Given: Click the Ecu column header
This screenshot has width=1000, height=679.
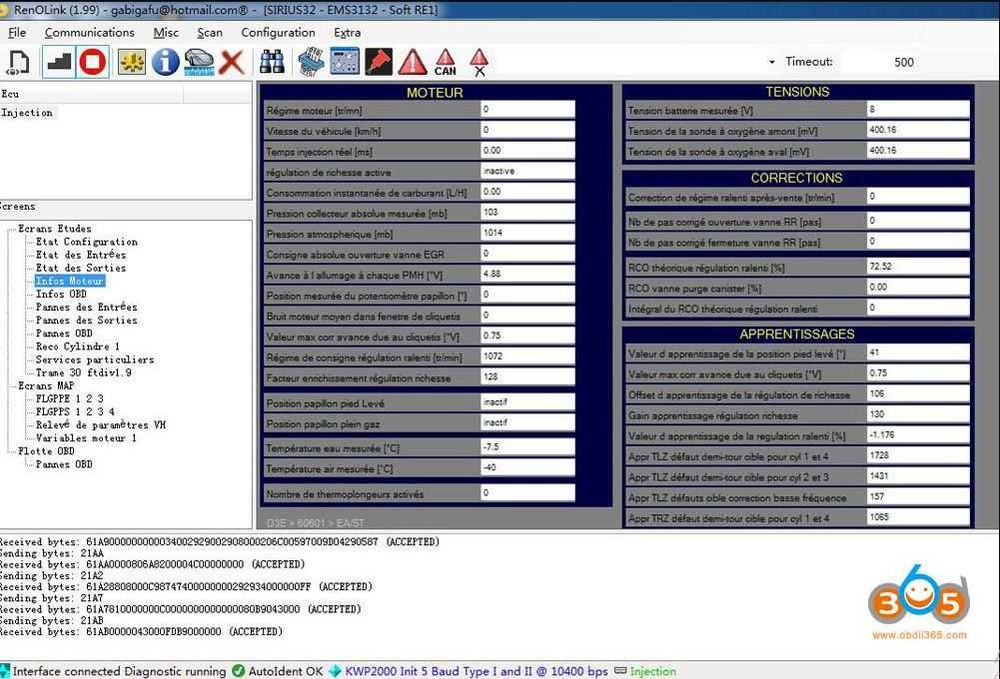Looking at the screenshot, I should tap(91, 94).
